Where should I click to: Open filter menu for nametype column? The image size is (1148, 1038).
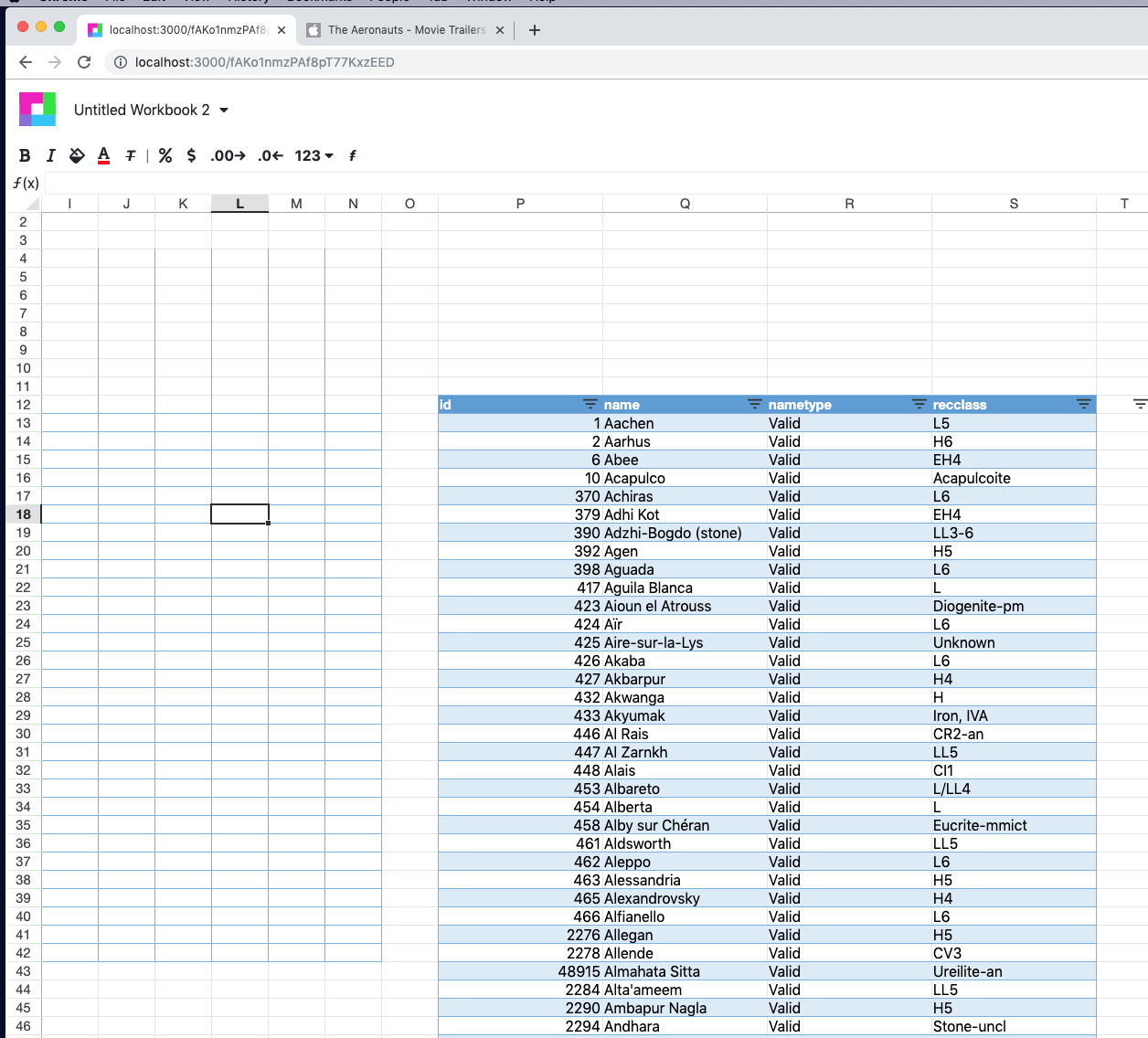[919, 404]
